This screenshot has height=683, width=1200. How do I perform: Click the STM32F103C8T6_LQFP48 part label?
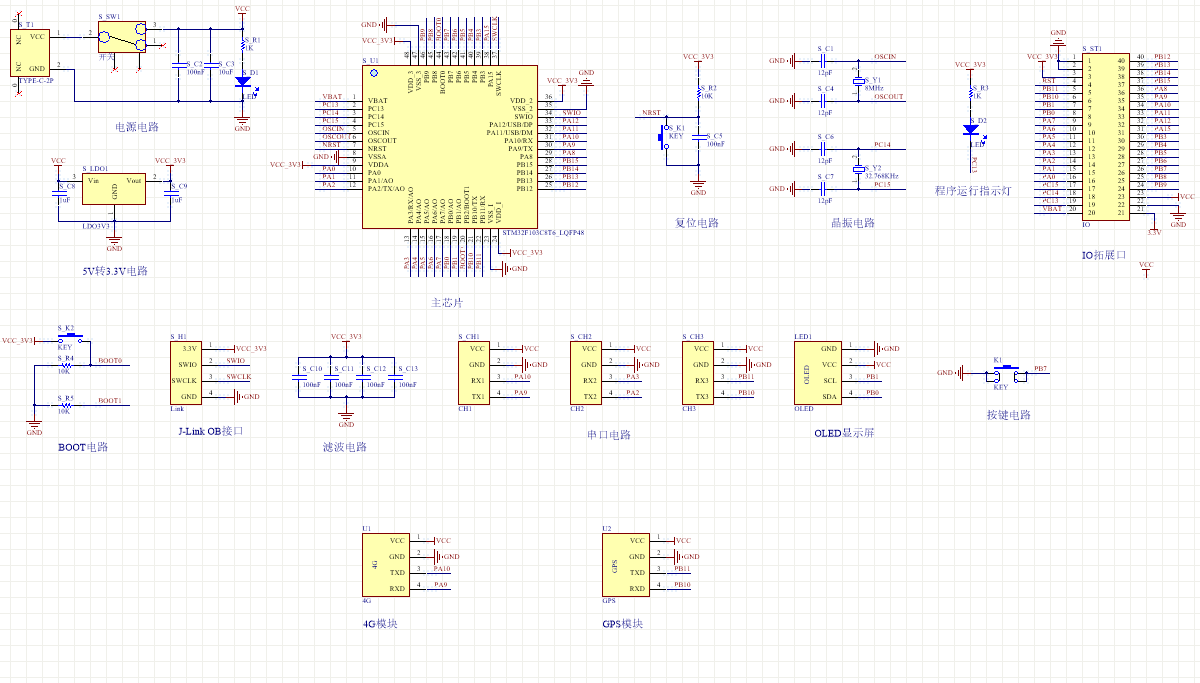[544, 232]
